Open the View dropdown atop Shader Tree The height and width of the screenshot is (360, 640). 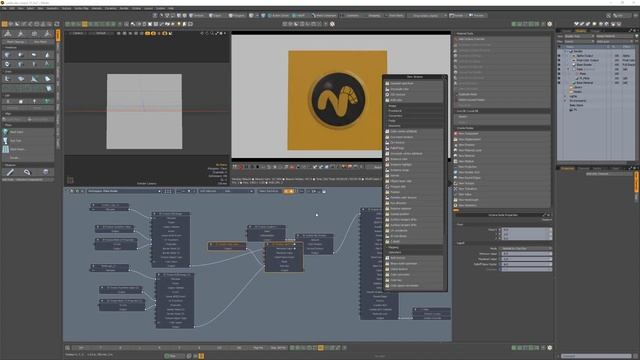[x=579, y=36]
